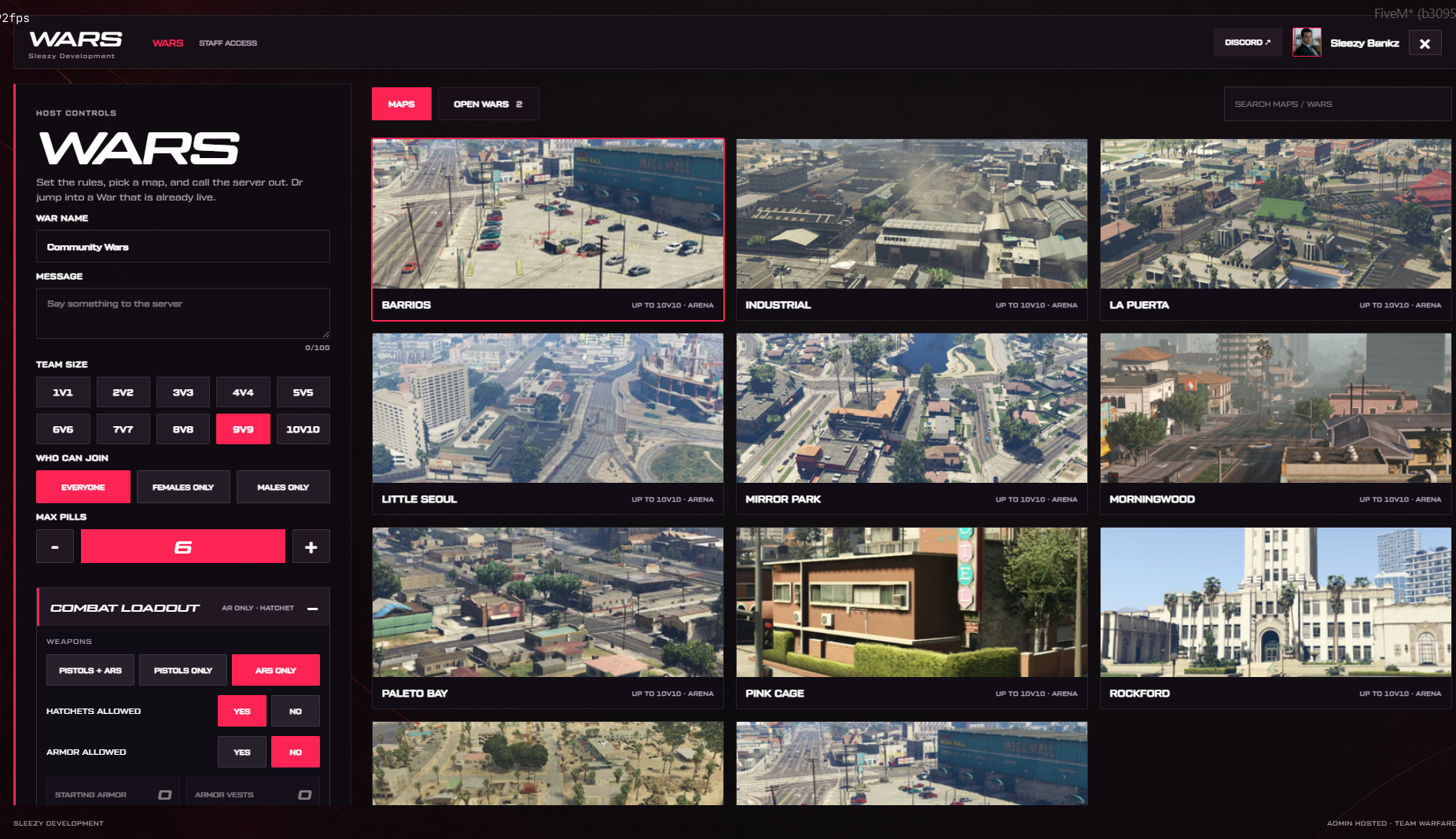Choose Pistols + ARs weapons

(90, 670)
